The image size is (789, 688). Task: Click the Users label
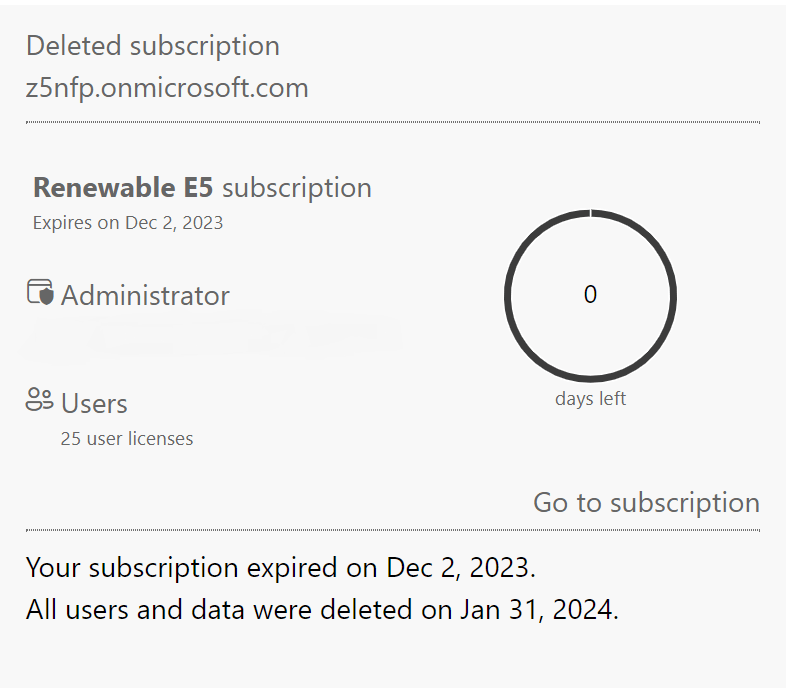click(x=94, y=404)
